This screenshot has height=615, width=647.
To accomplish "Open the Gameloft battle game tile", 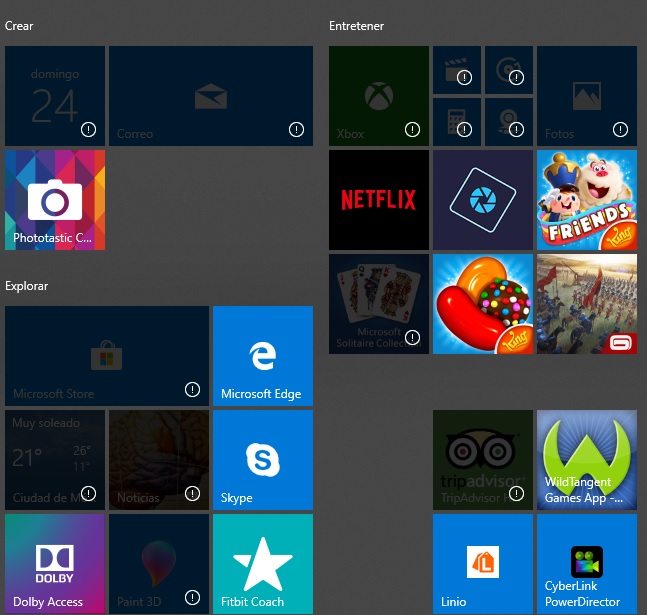I will pyautogui.click(x=587, y=304).
